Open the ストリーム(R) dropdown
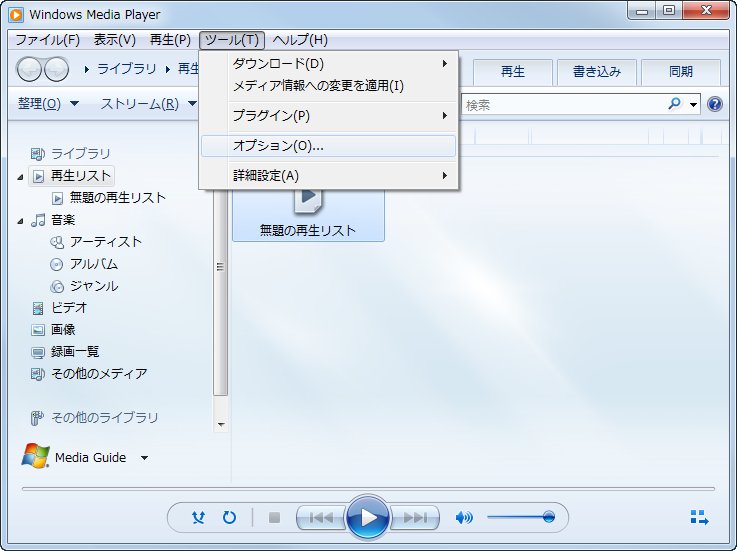The image size is (737, 551). pos(148,104)
